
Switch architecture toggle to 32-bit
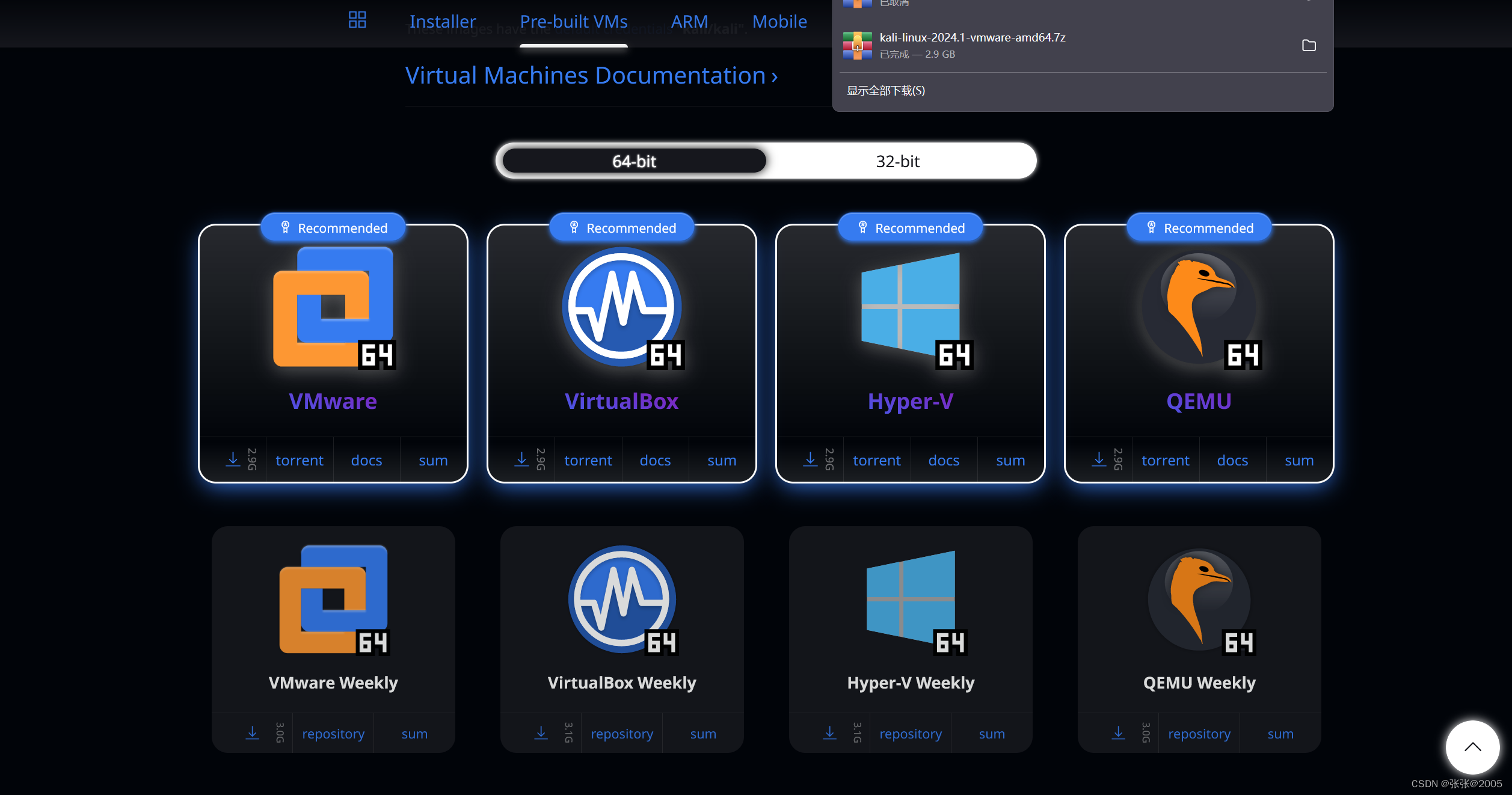pyautogui.click(x=897, y=161)
